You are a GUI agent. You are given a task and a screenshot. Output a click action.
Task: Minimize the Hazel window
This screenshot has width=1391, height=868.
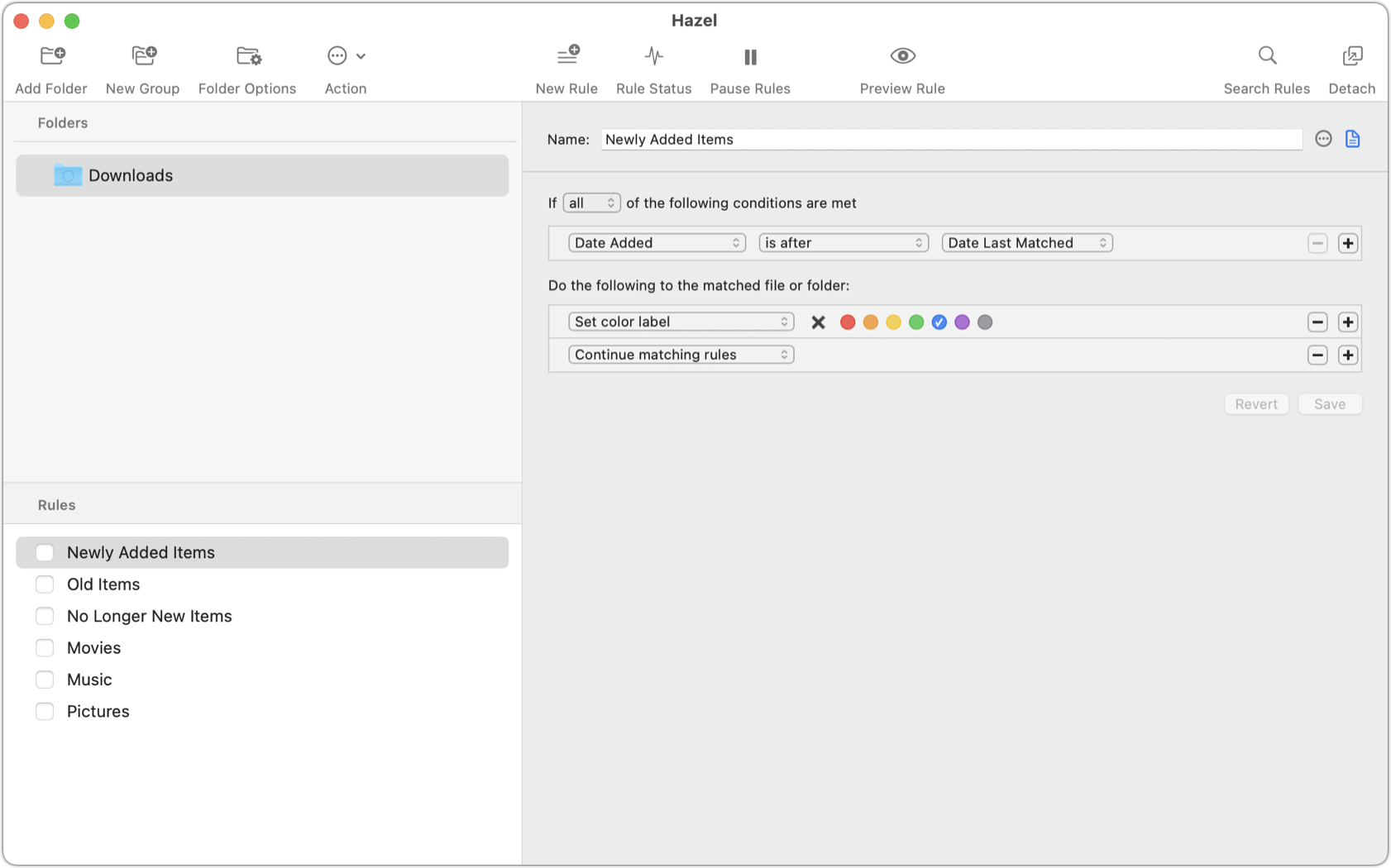pos(47,21)
